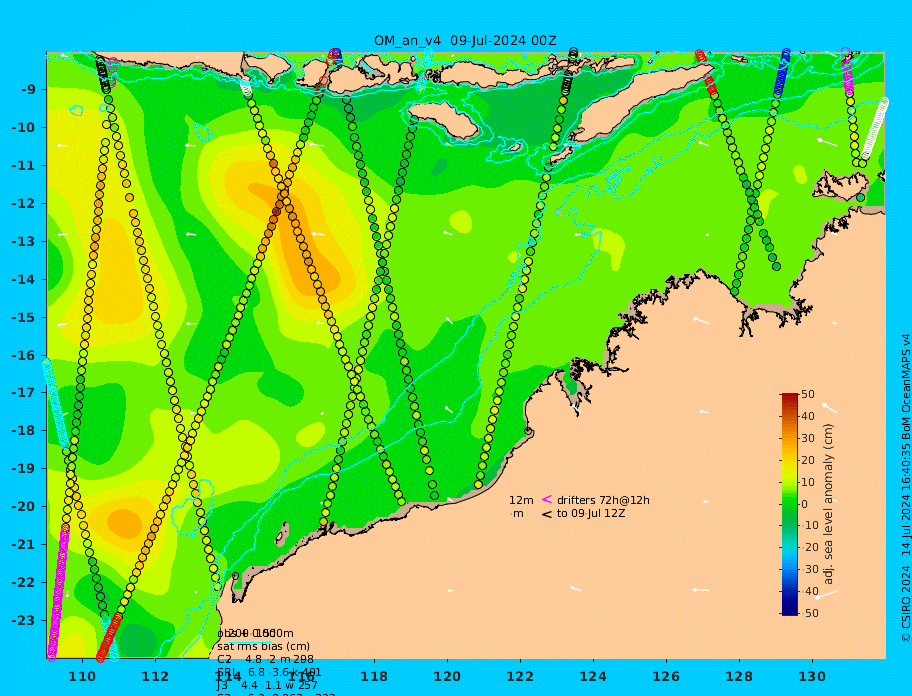Click the "to 09 Jul 12Z" legend text
Image resolution: width=912 pixels, height=696 pixels.
point(591,513)
